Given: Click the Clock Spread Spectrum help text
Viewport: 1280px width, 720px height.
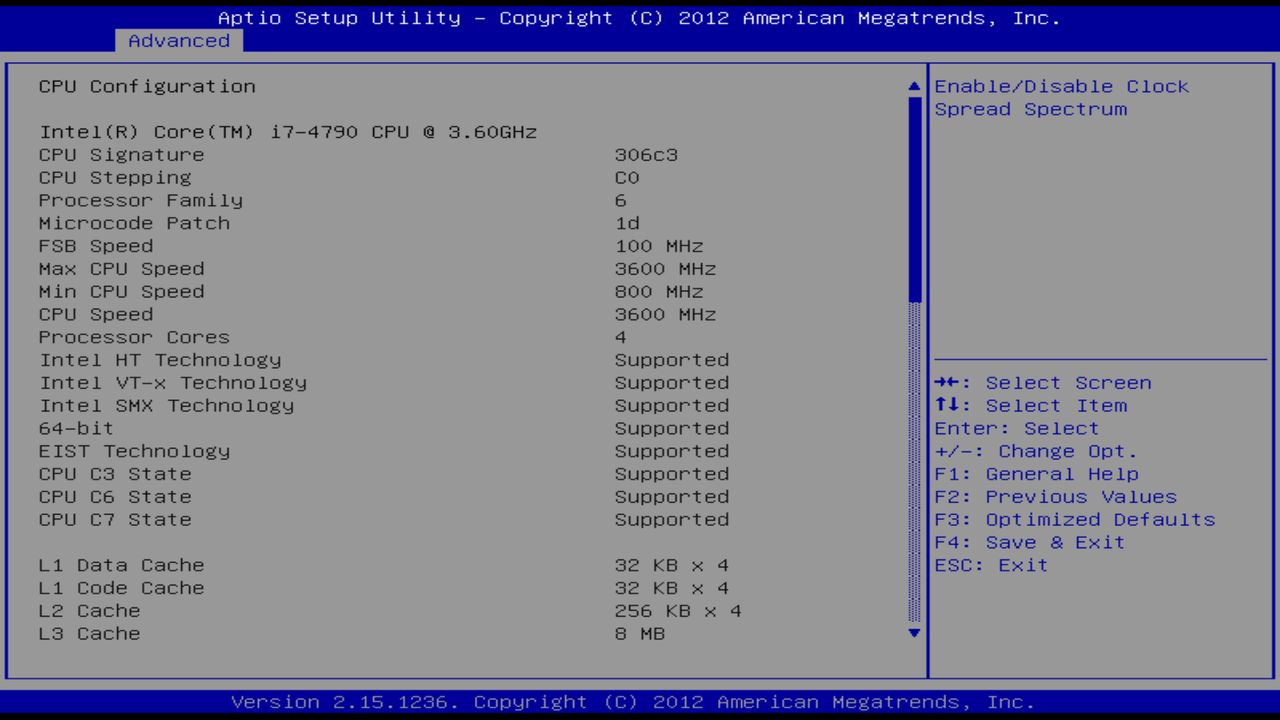Looking at the screenshot, I should 1060,97.
